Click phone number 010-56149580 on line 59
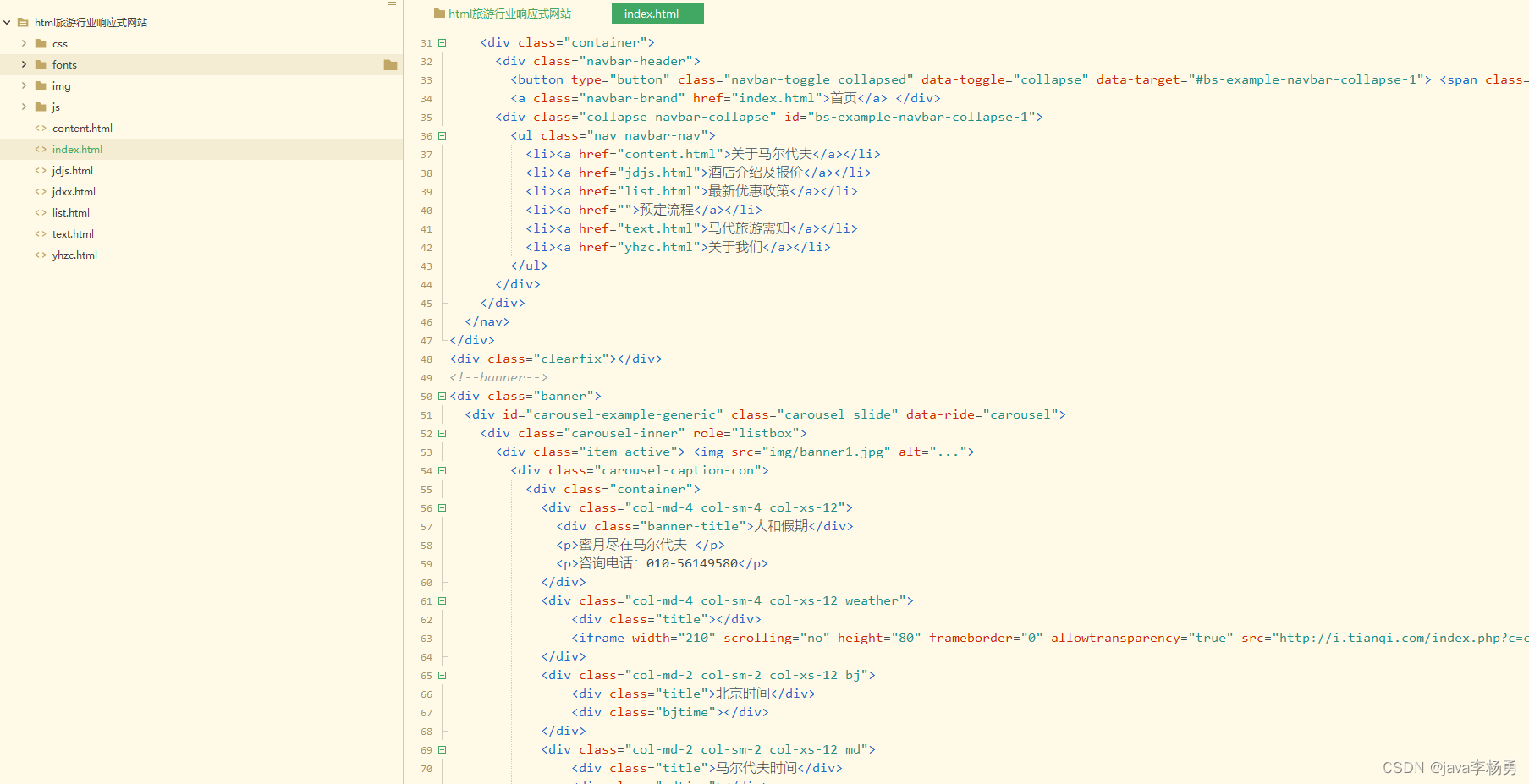The height and width of the screenshot is (784, 1529). pyautogui.click(x=692, y=563)
